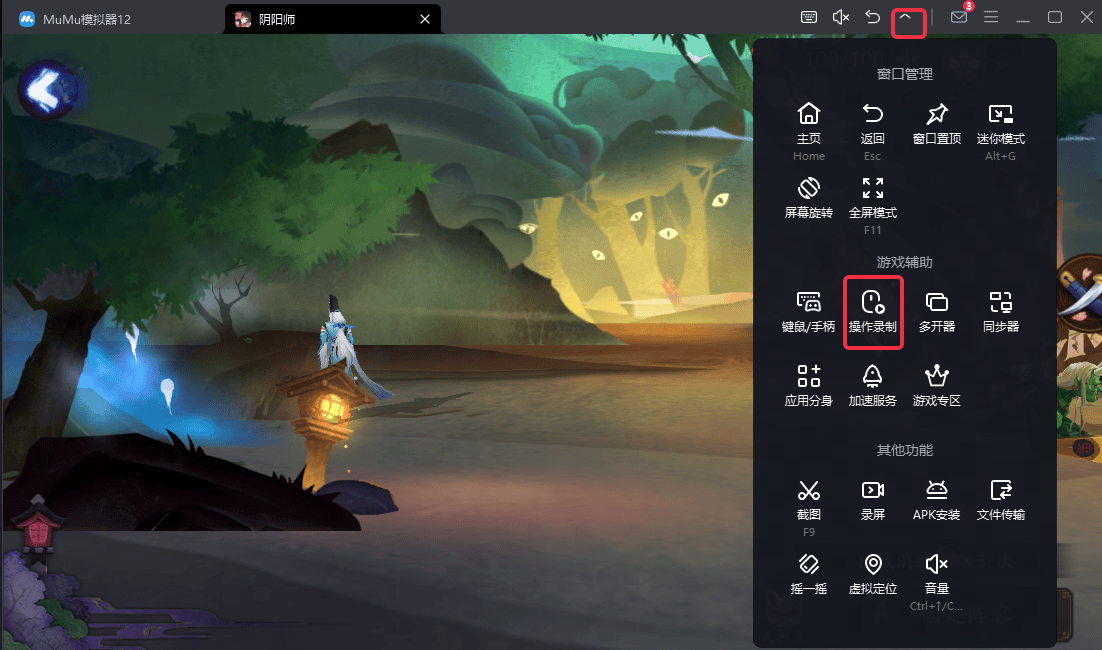Image resolution: width=1102 pixels, height=650 pixels.
Task: Open 虚拟定位 virtual location
Action: click(873, 573)
